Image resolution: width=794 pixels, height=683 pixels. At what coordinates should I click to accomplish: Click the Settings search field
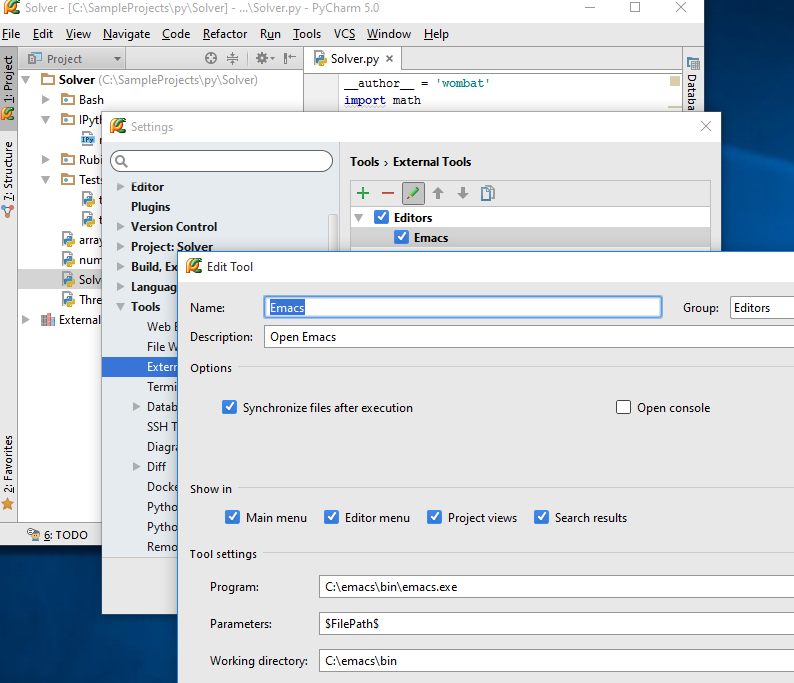coord(221,161)
